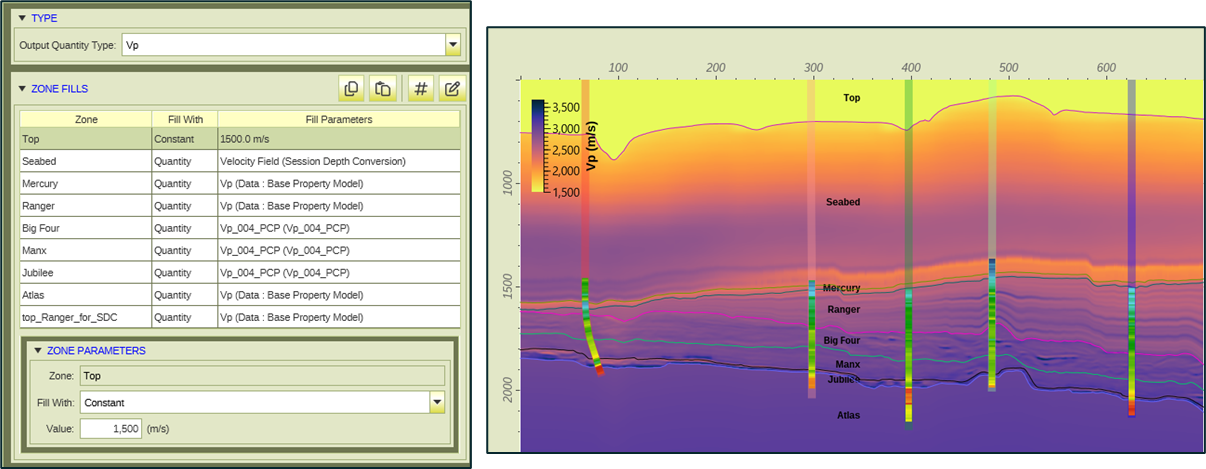1206x469 pixels.
Task: Click the paste zone fills icon
Action: point(383,89)
